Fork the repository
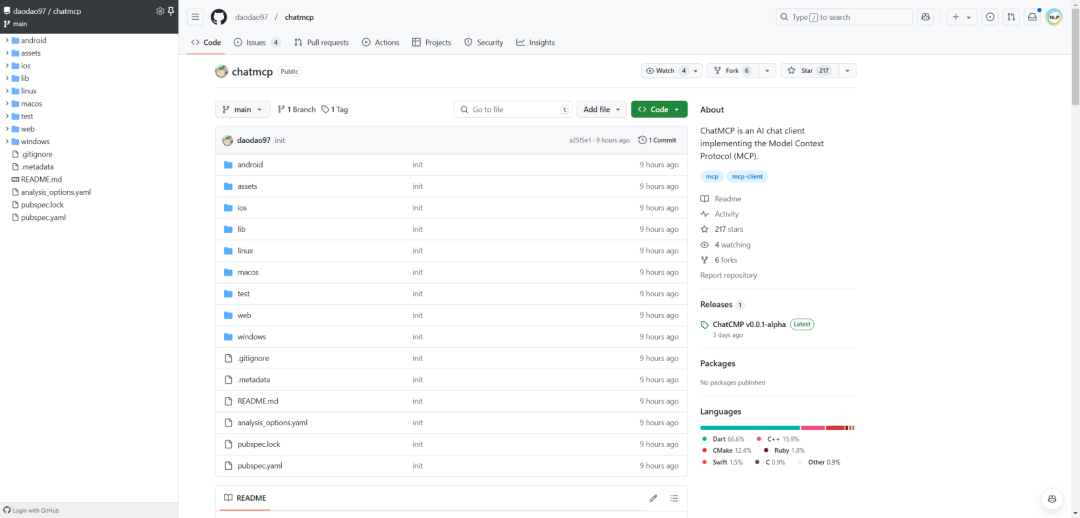The width and height of the screenshot is (1080, 518). [733, 70]
